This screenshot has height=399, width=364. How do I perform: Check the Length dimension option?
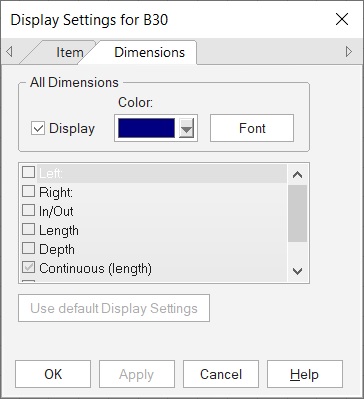click(28, 230)
